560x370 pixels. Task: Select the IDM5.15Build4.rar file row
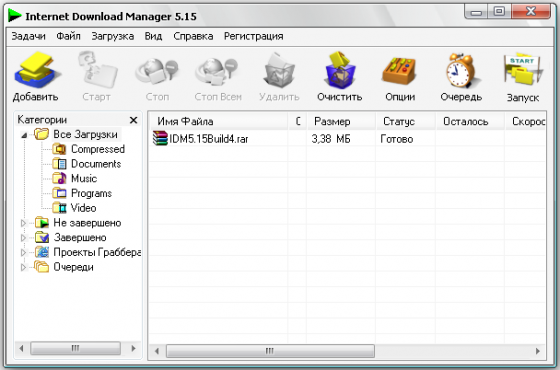click(x=346, y=139)
